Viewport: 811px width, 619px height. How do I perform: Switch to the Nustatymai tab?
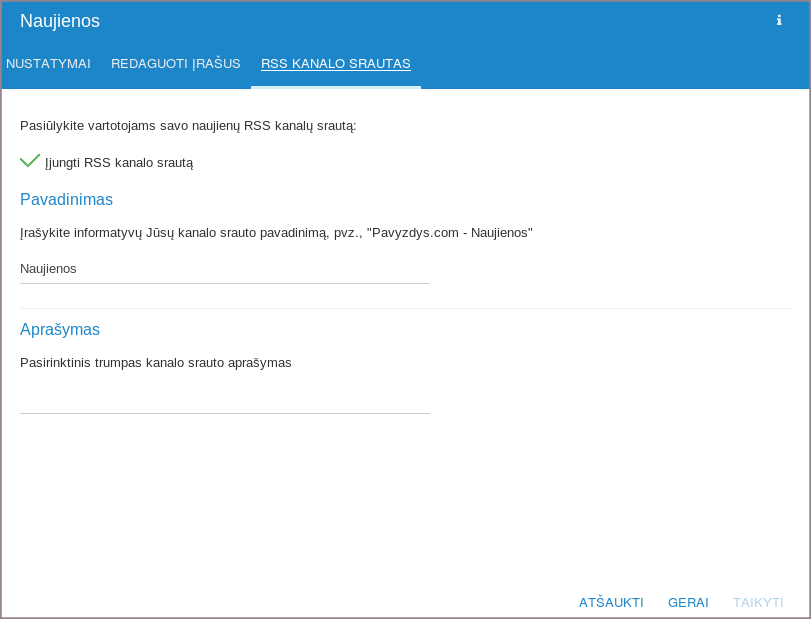pyautogui.click(x=48, y=64)
